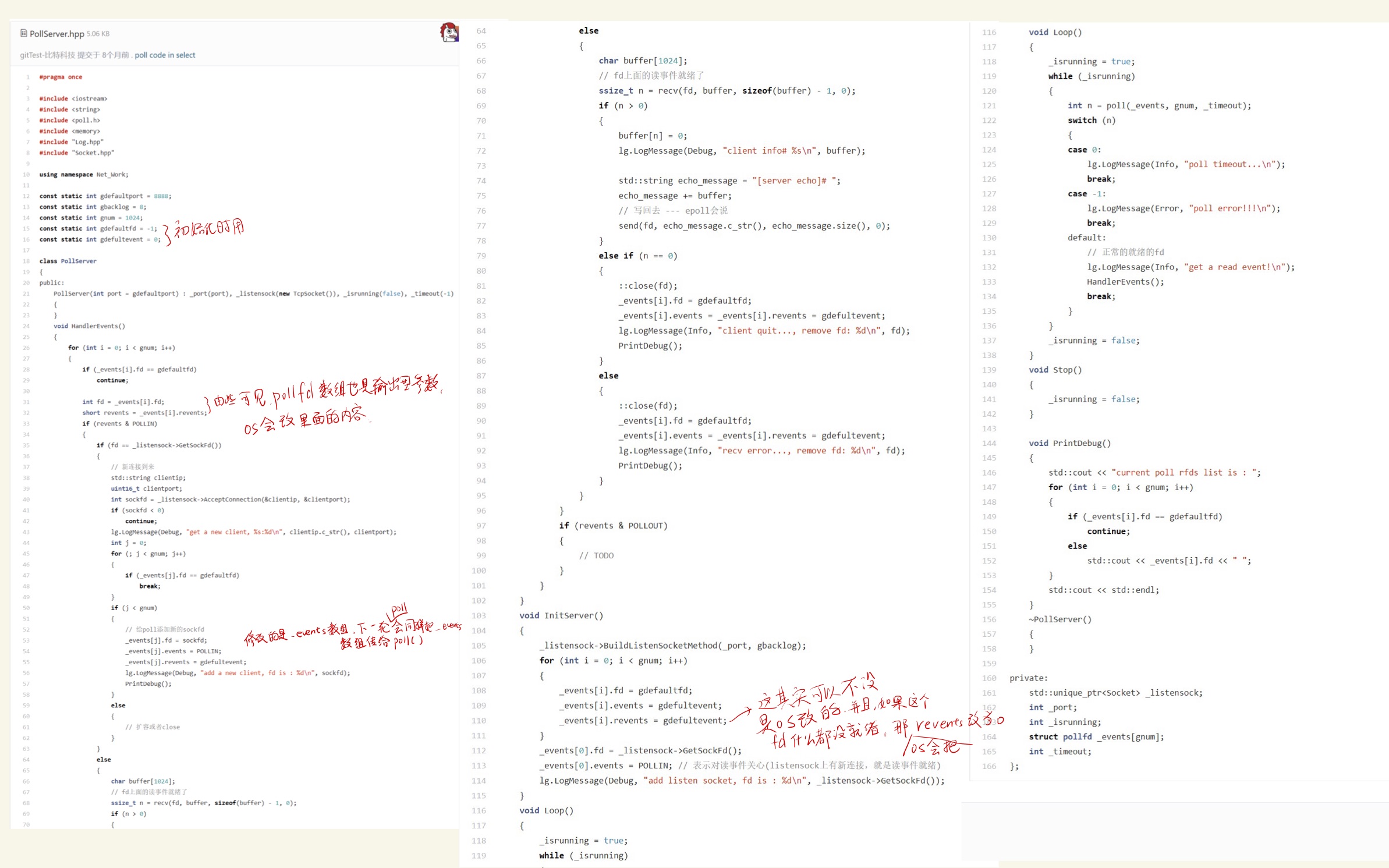Click line number 160 beside private:
The width and height of the screenshot is (1389, 868).
click(x=989, y=678)
